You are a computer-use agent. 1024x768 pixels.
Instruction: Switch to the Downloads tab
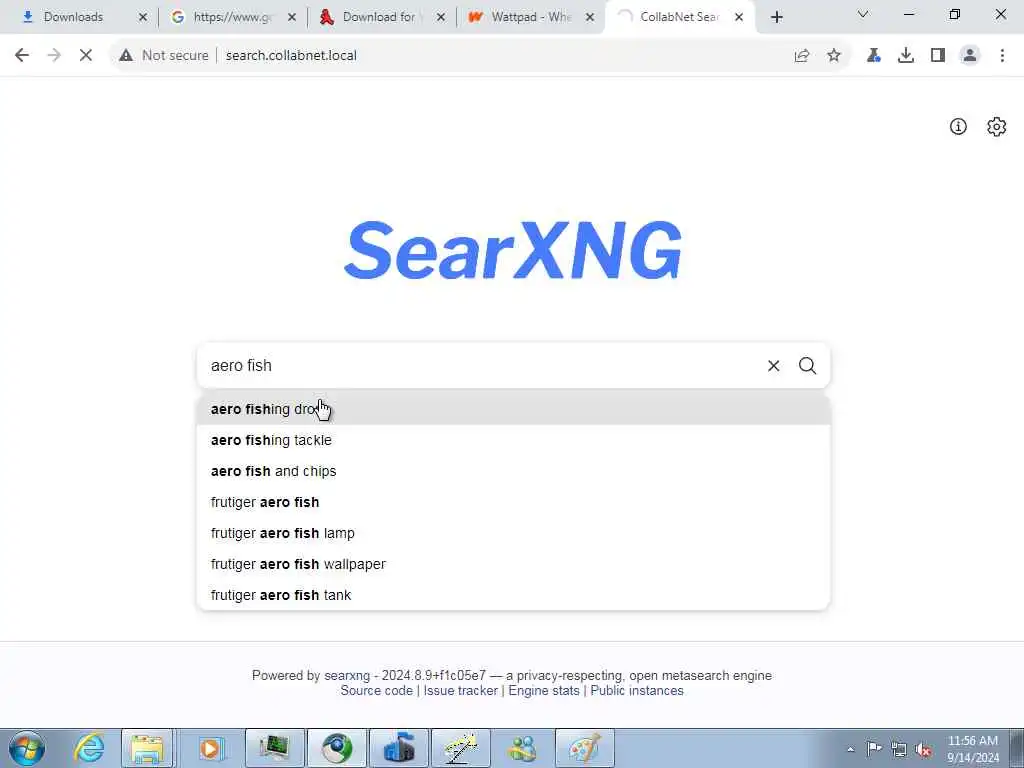(73, 17)
